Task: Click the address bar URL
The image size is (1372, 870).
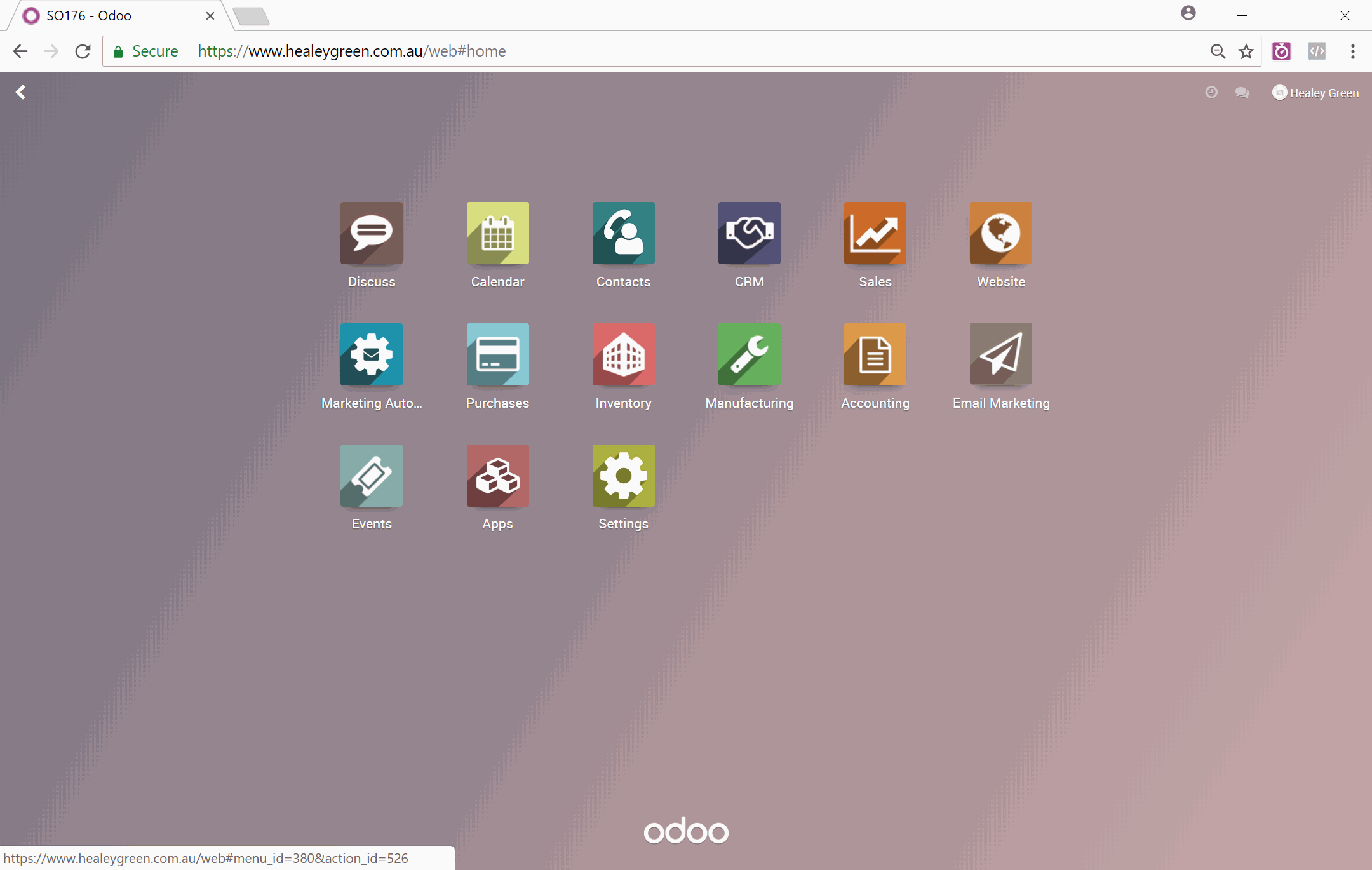Action: pos(352,51)
